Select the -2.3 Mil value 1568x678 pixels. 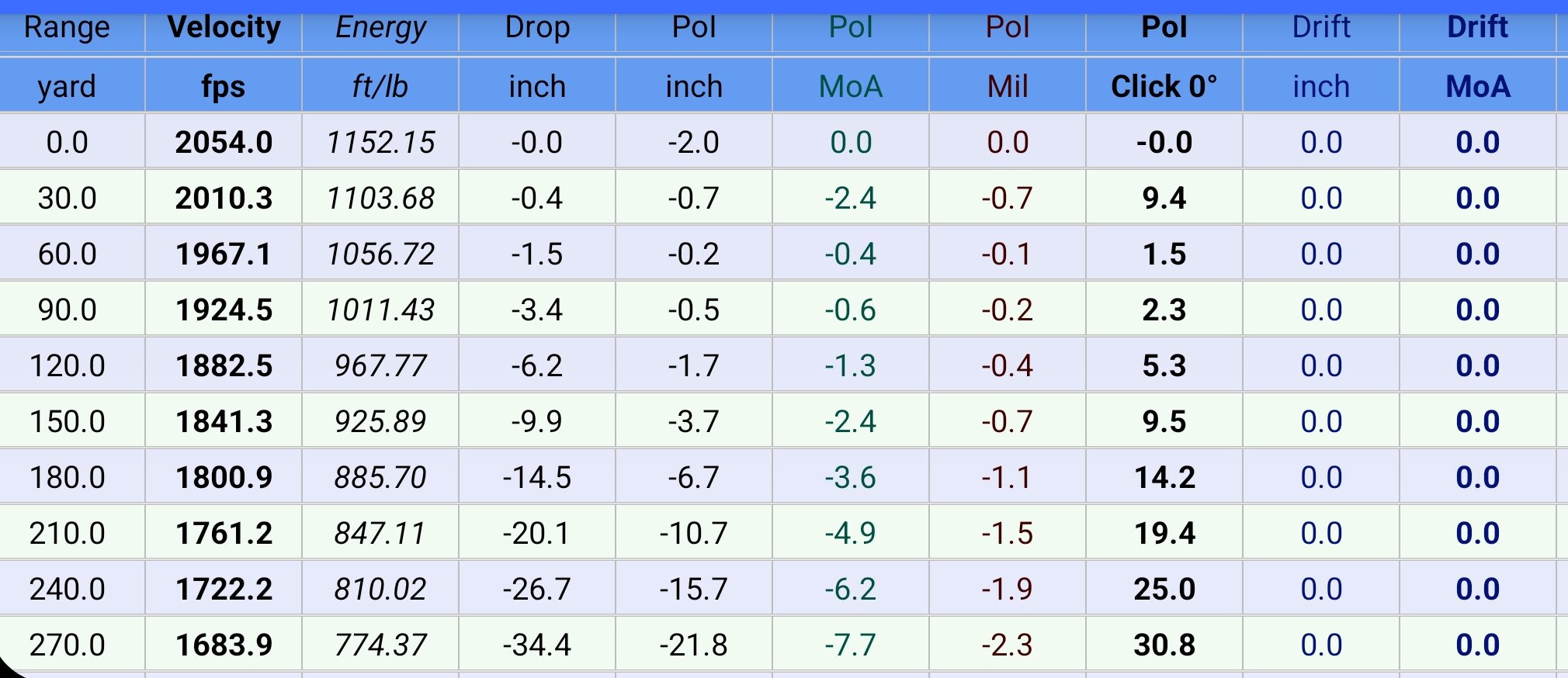click(1007, 645)
